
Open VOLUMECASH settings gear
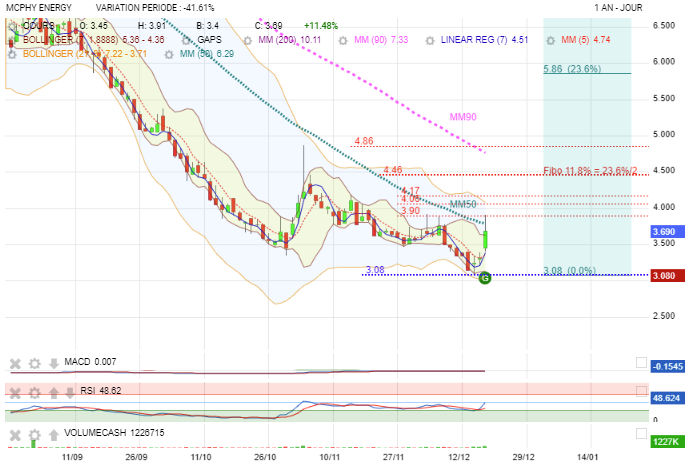coord(34,435)
